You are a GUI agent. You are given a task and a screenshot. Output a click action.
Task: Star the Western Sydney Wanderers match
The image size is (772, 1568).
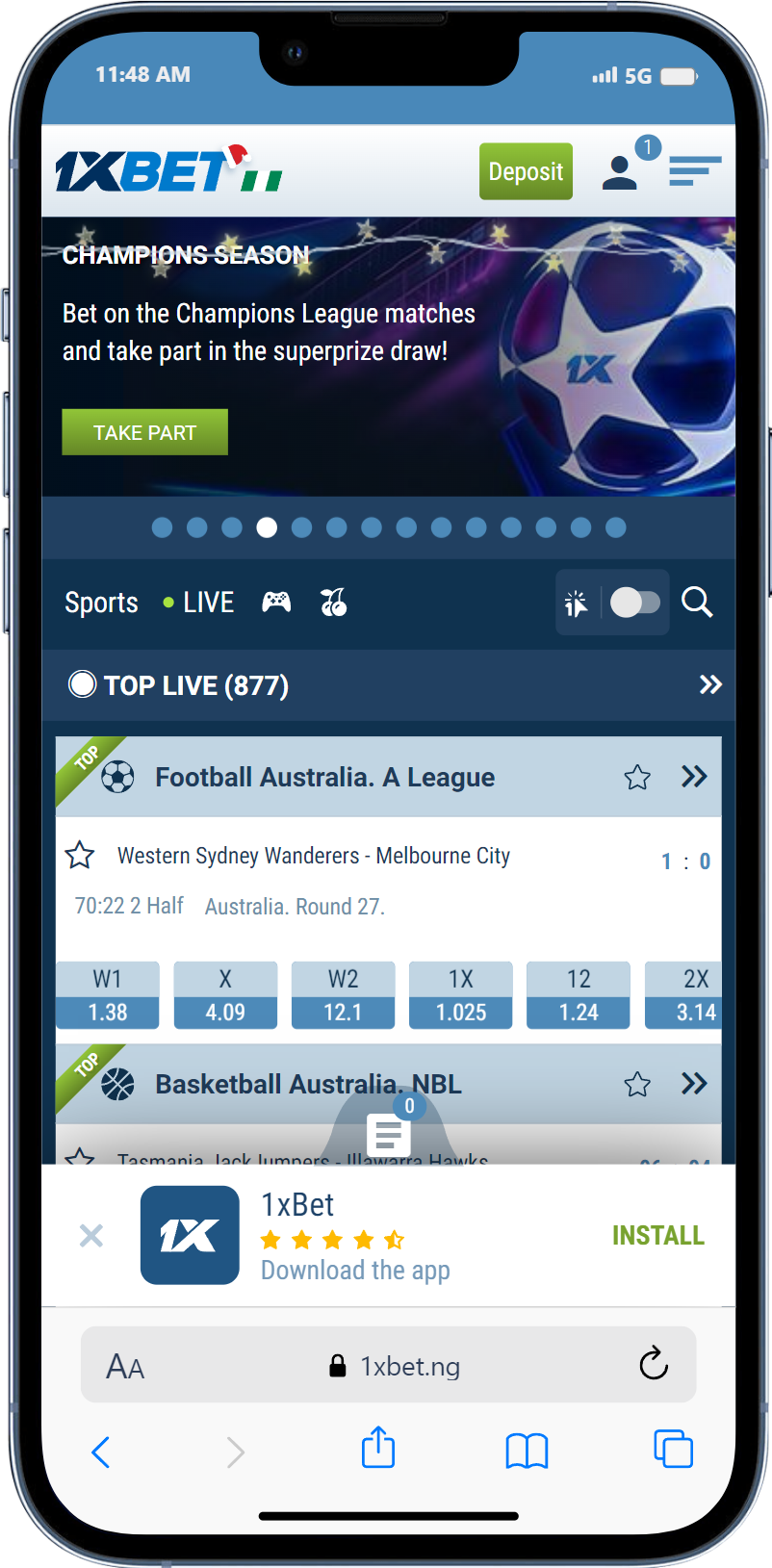[x=80, y=855]
